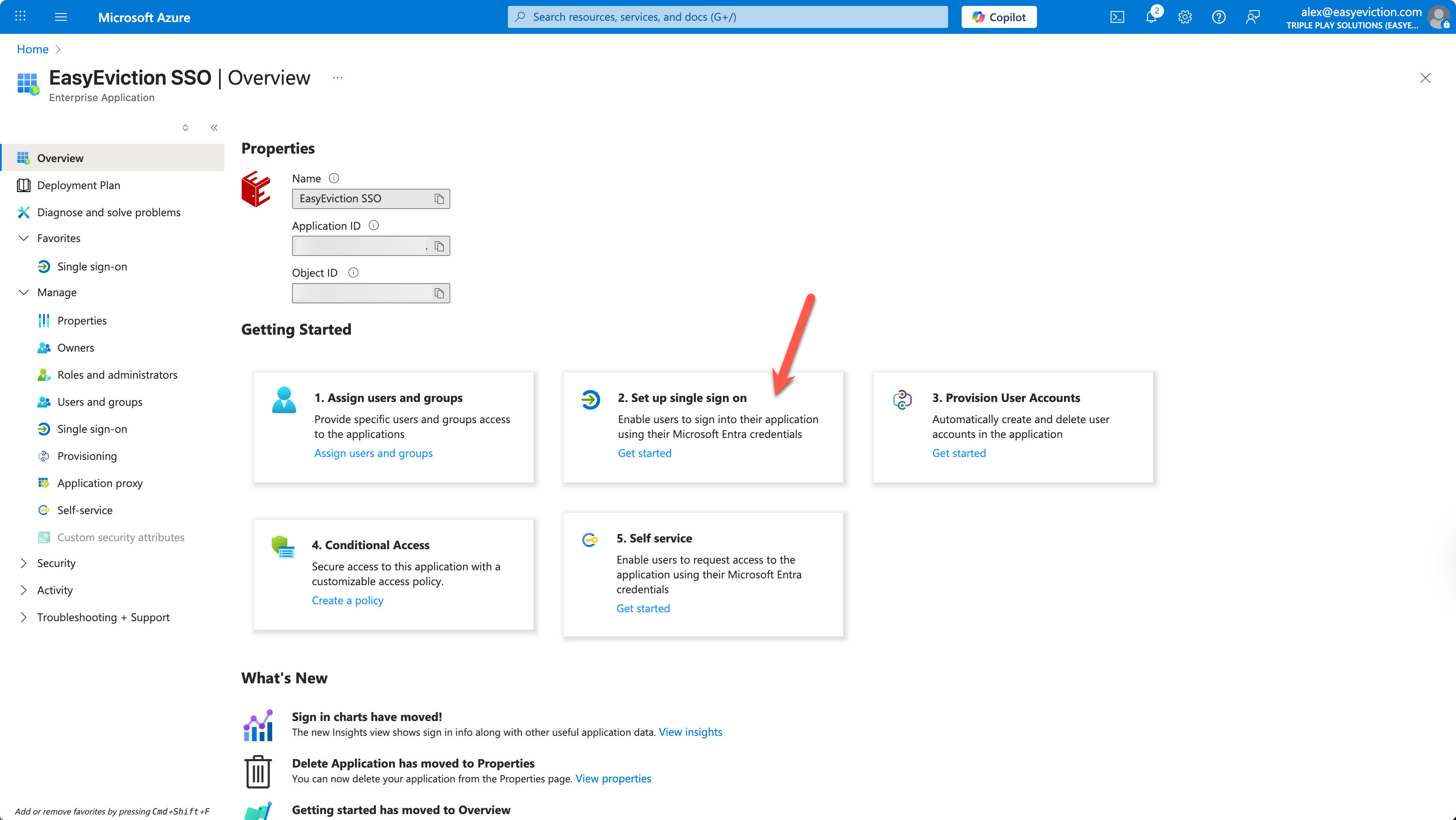Screen dimensions: 1456x820
Task: Open Provisioning in the Manage menu
Action: click(x=87, y=456)
